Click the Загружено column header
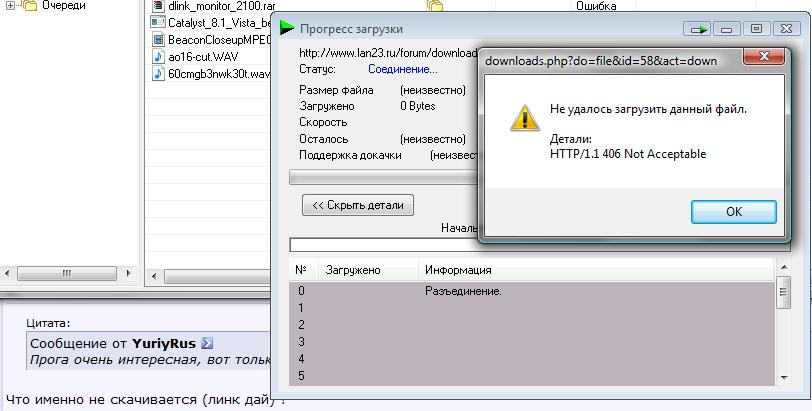The width and height of the screenshot is (812, 411). 353,270
